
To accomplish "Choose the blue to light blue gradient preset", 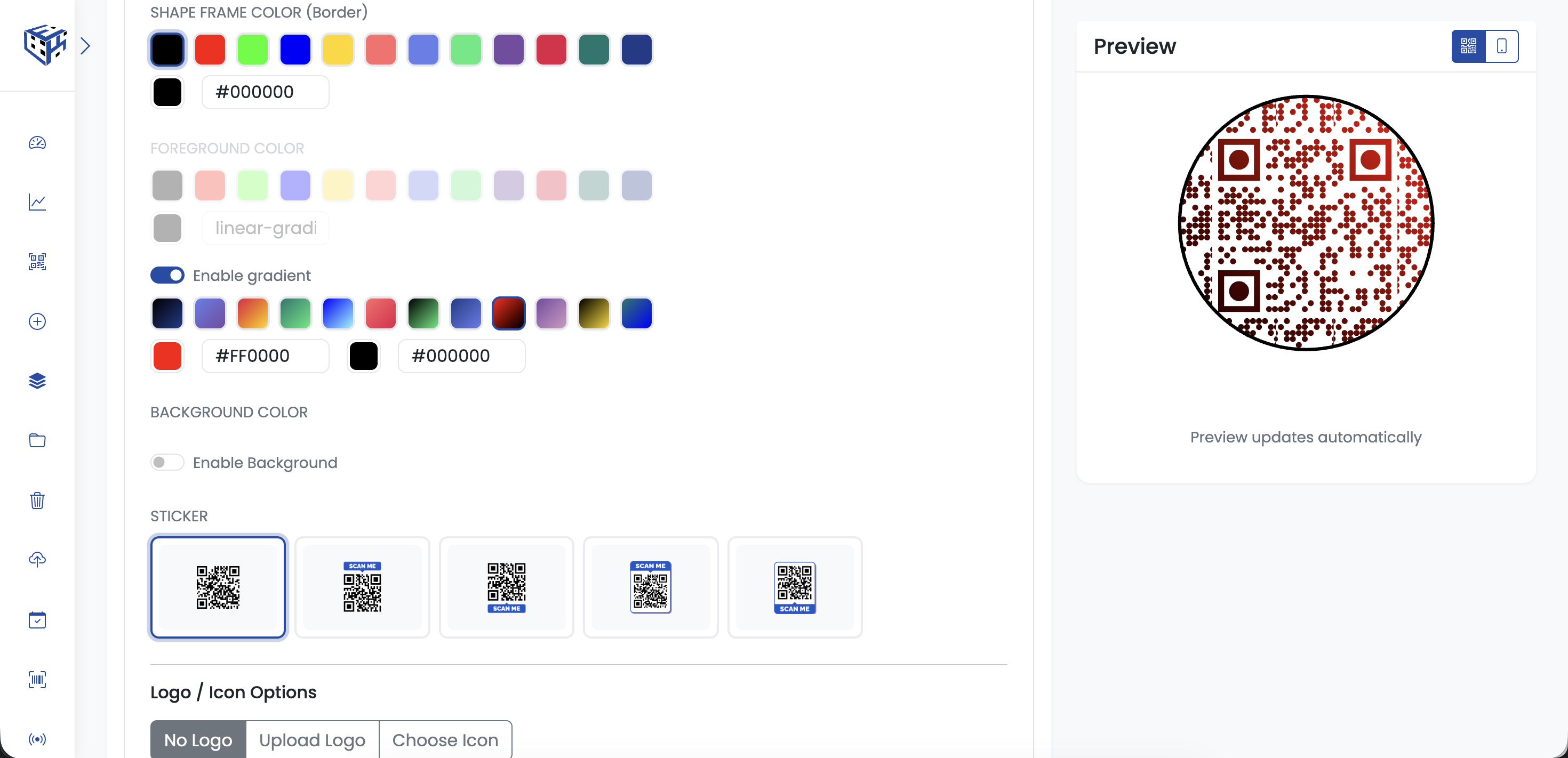I will 338,313.
